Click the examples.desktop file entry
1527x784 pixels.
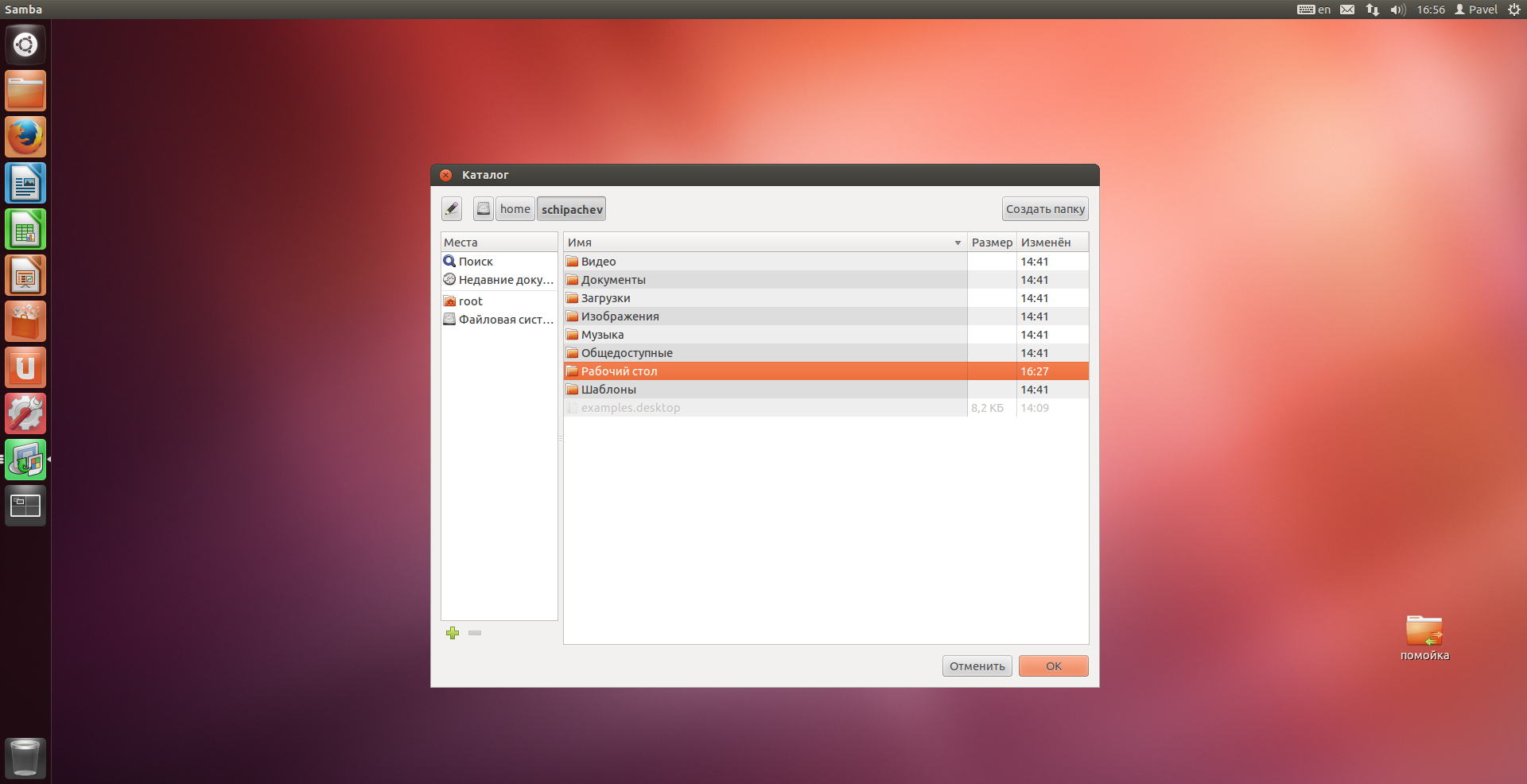click(826, 408)
